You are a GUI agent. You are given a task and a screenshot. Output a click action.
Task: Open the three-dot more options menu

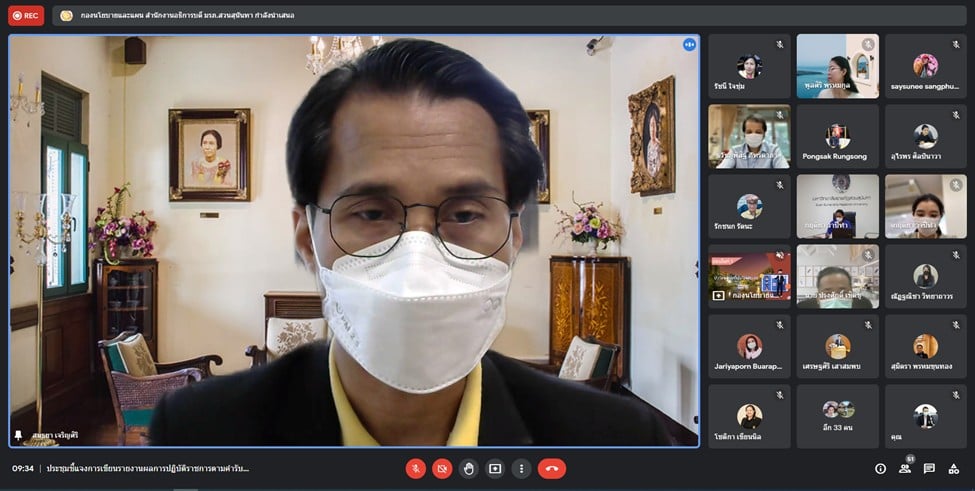pyautogui.click(x=521, y=468)
